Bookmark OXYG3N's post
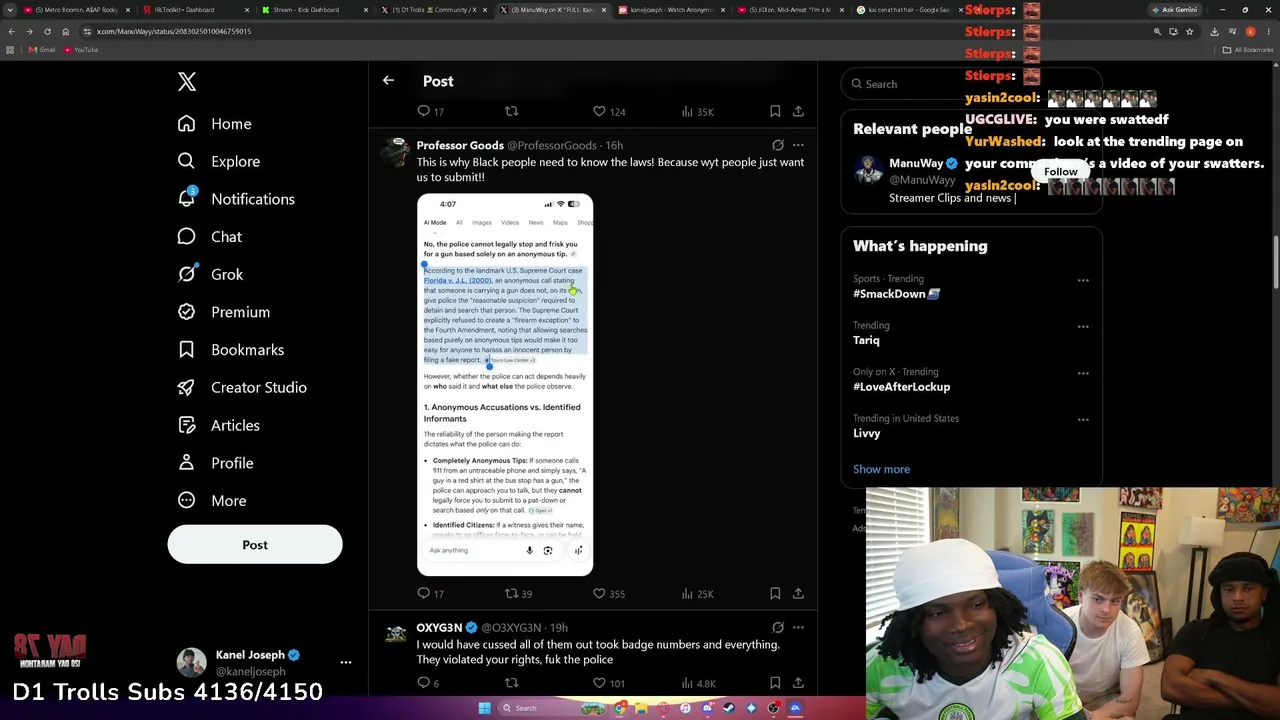Viewport: 1280px width, 720px height. click(775, 683)
